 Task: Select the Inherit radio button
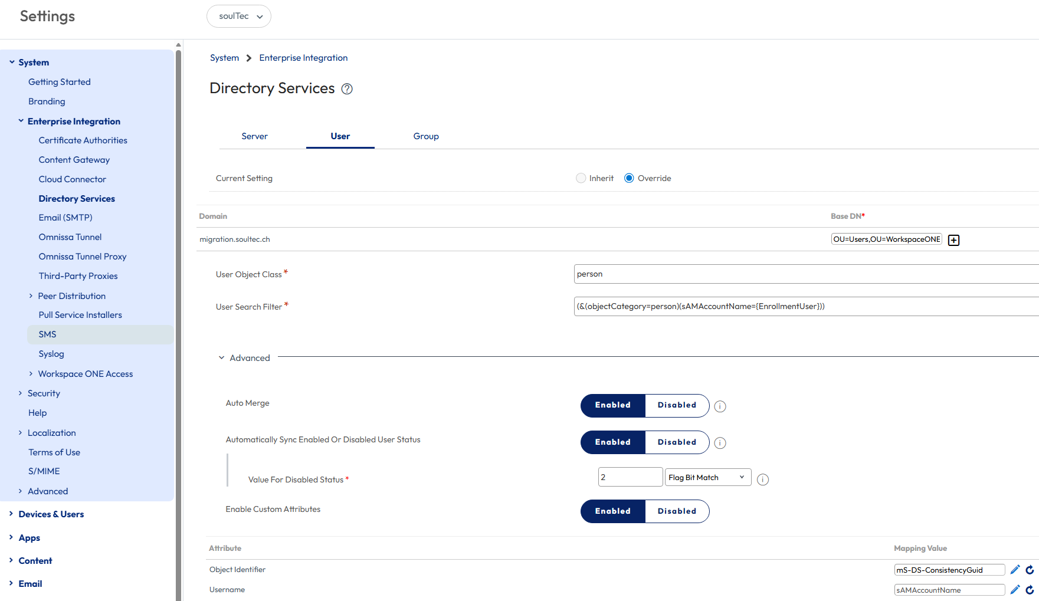pyautogui.click(x=581, y=178)
